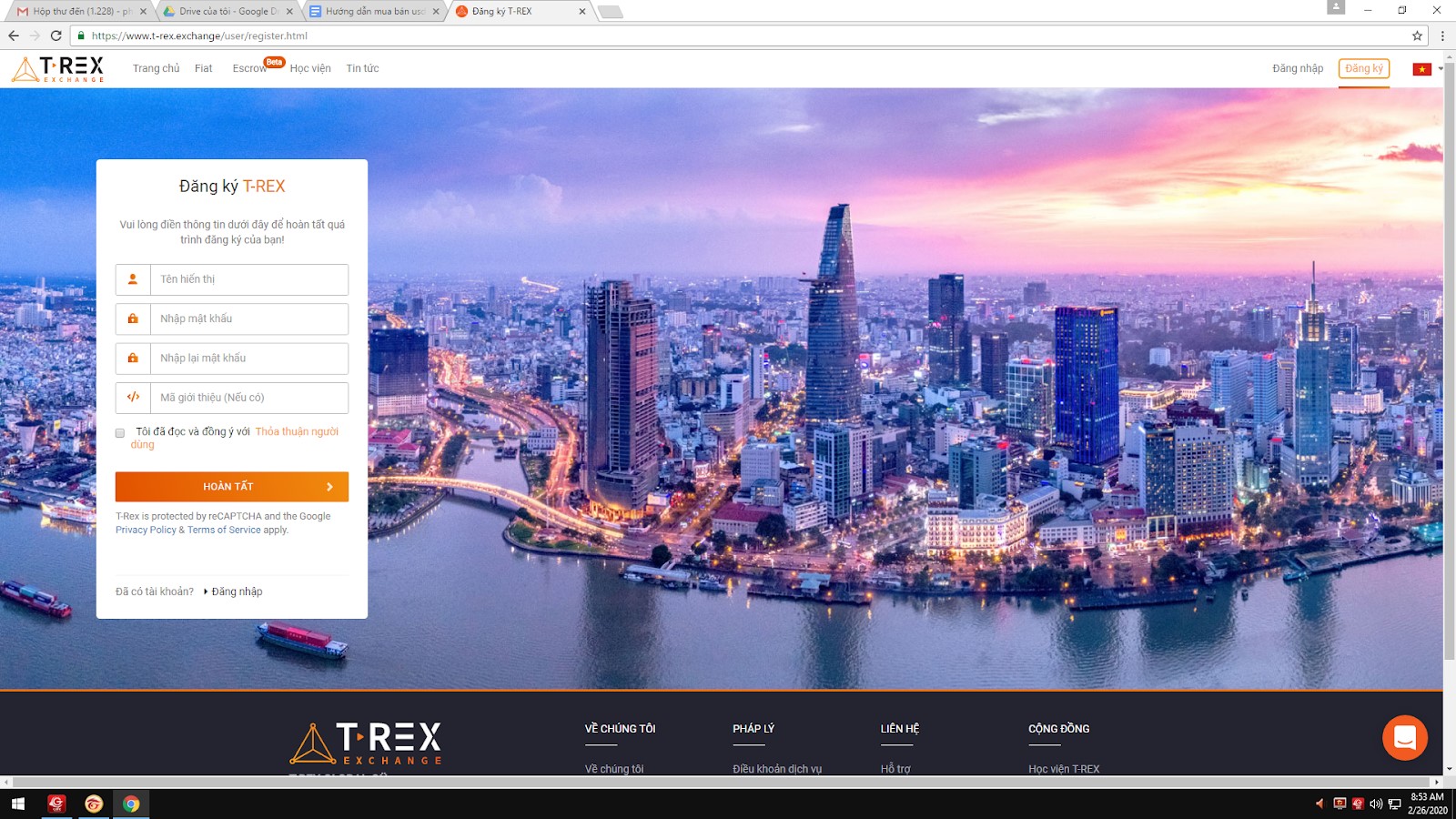This screenshot has width=1456, height=819.
Task: Open a new browser tab
Action: click(x=610, y=12)
